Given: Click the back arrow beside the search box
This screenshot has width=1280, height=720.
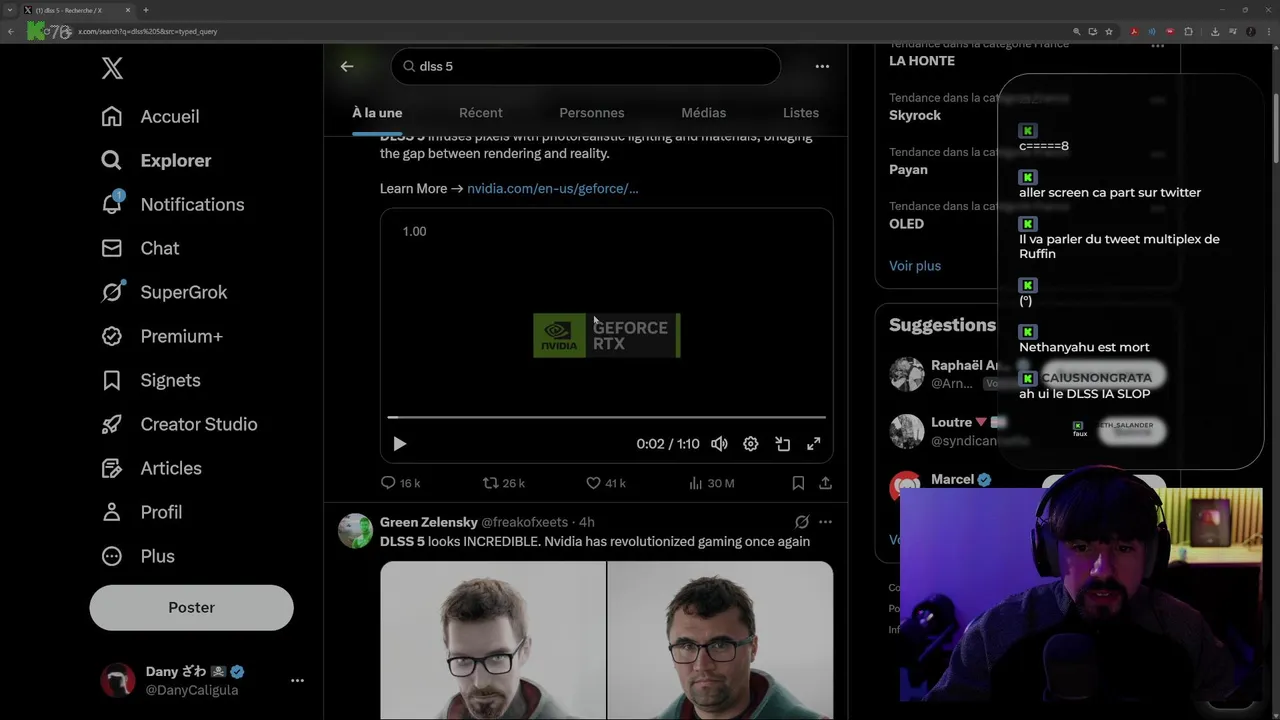Looking at the screenshot, I should pos(347,66).
